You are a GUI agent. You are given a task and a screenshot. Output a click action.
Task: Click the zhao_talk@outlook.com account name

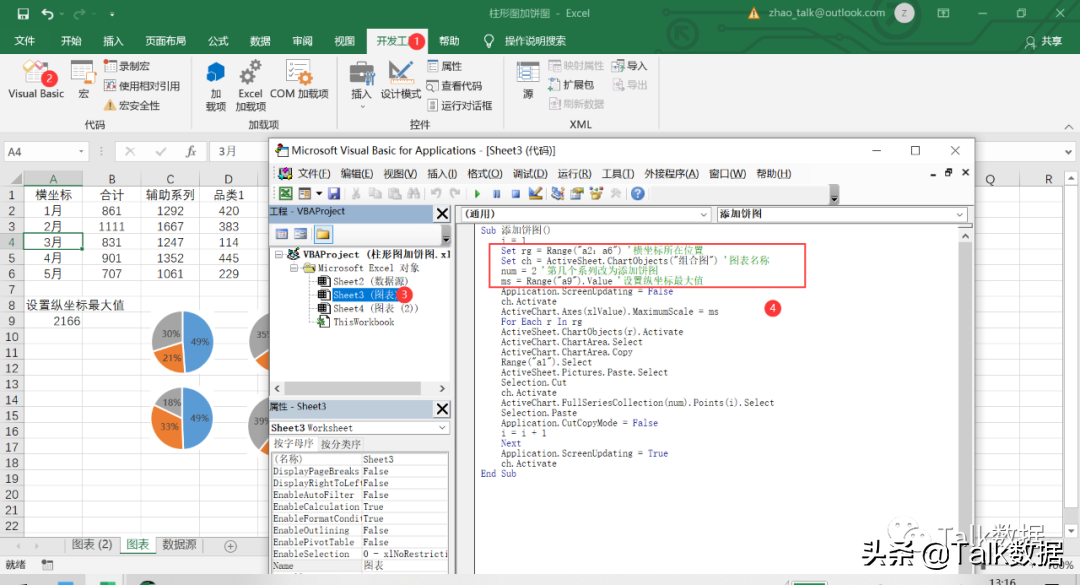coord(827,12)
